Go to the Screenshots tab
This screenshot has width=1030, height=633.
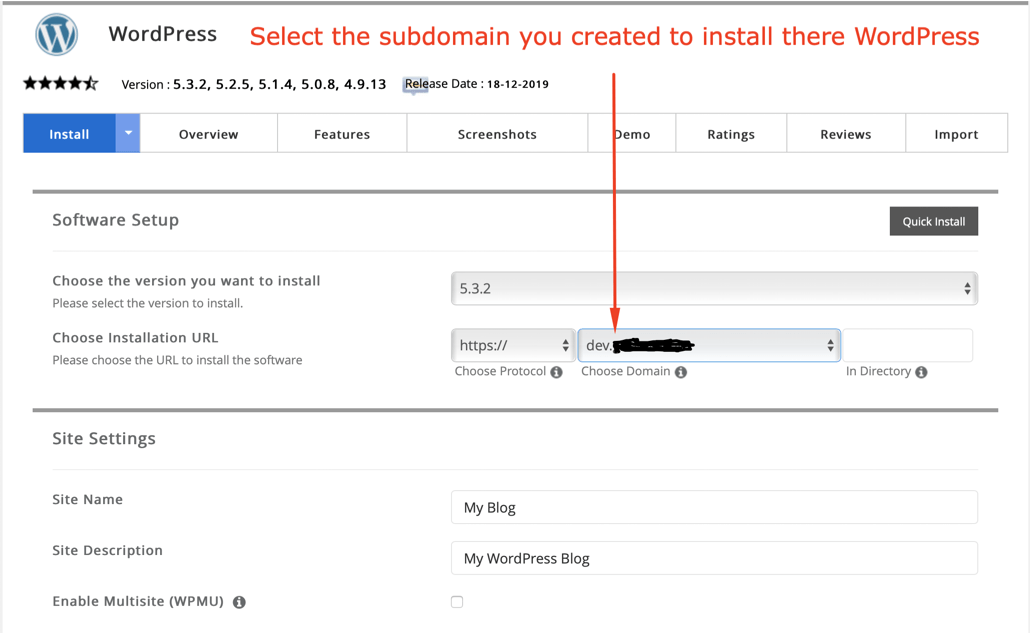[x=497, y=134]
